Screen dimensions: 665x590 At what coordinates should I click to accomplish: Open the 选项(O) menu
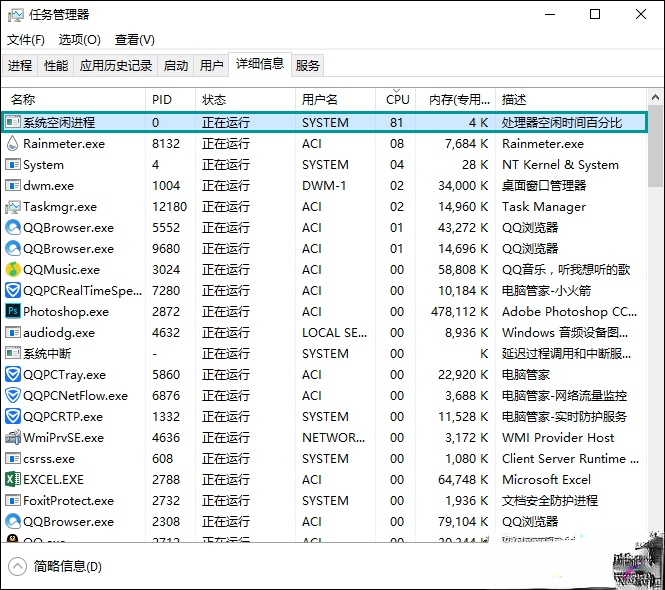pyautogui.click(x=80, y=40)
